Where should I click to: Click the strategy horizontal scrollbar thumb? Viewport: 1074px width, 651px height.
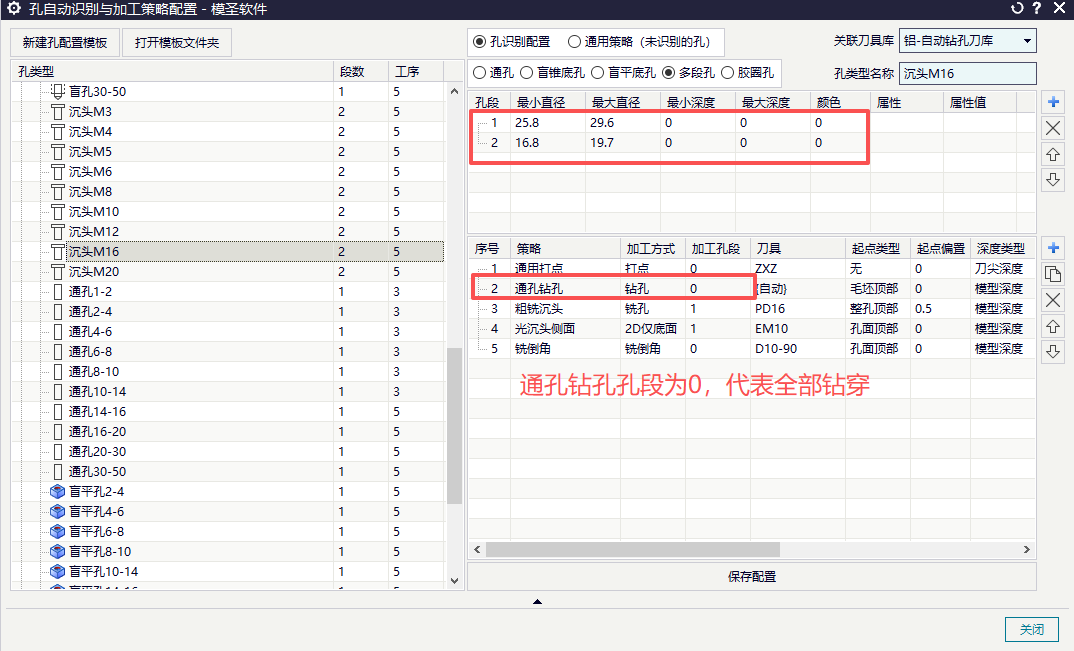[633, 550]
